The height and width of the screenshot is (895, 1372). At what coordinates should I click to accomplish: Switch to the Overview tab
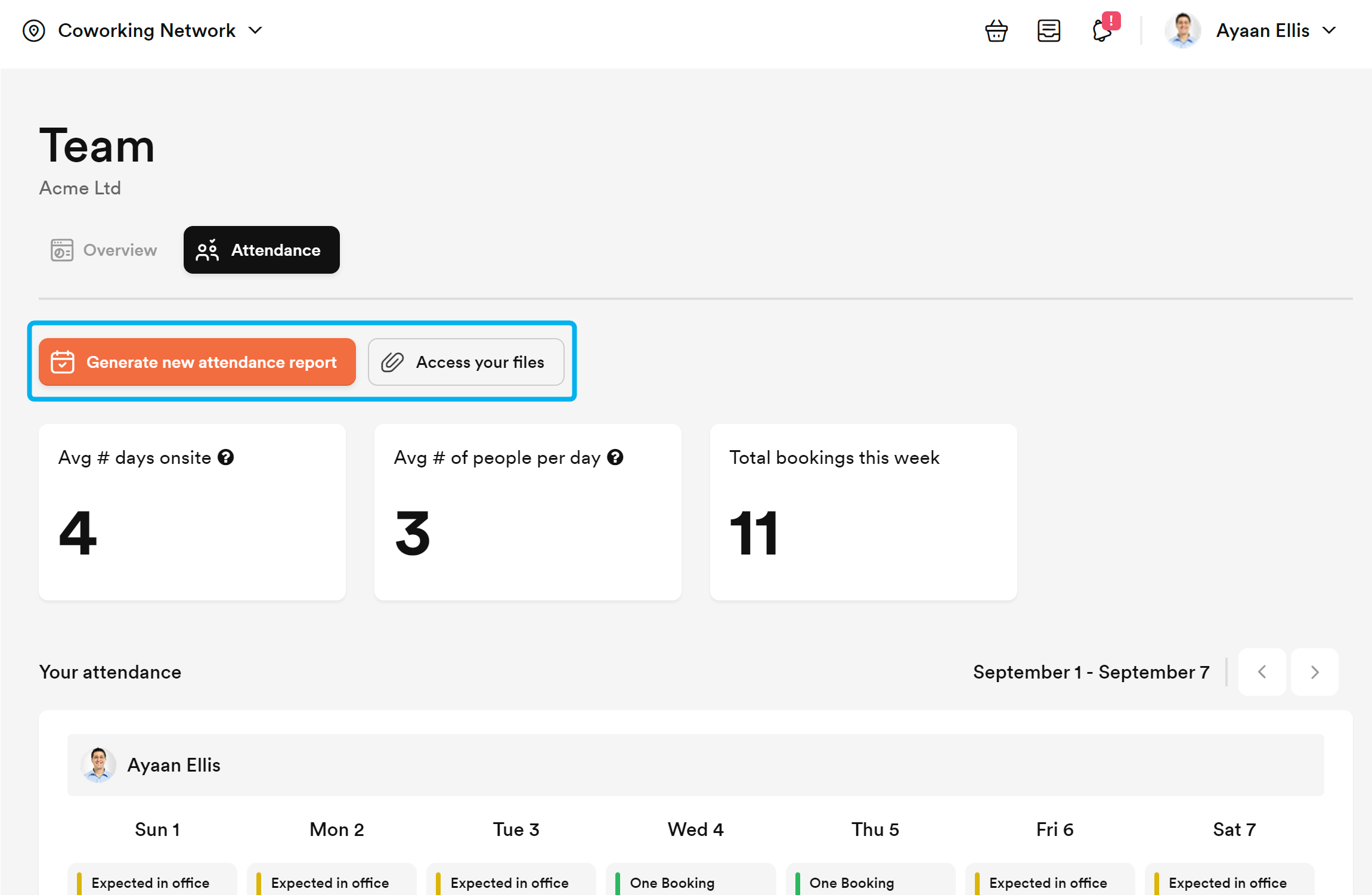click(104, 250)
